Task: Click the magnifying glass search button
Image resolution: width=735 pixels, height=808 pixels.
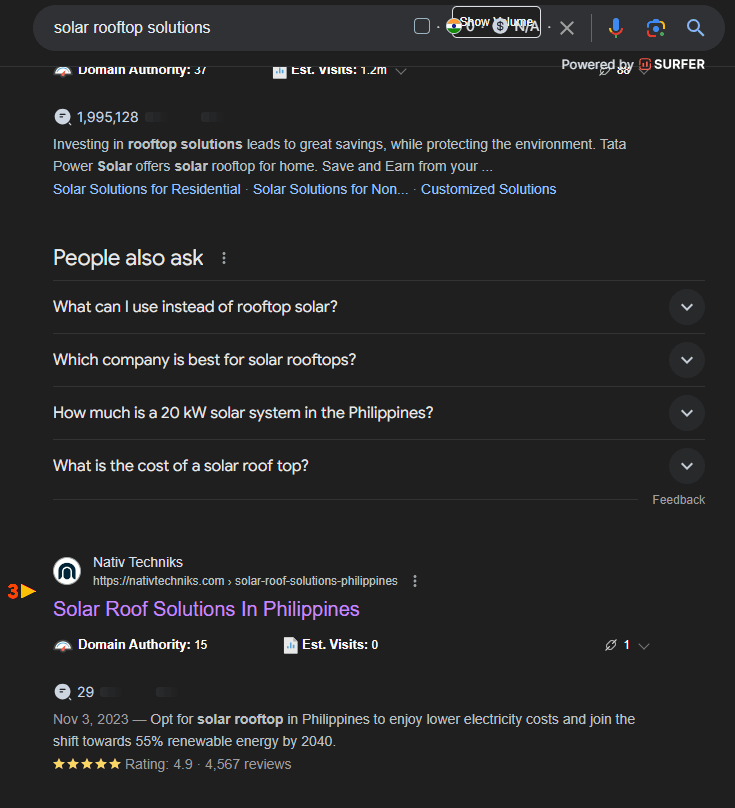Action: (x=696, y=28)
